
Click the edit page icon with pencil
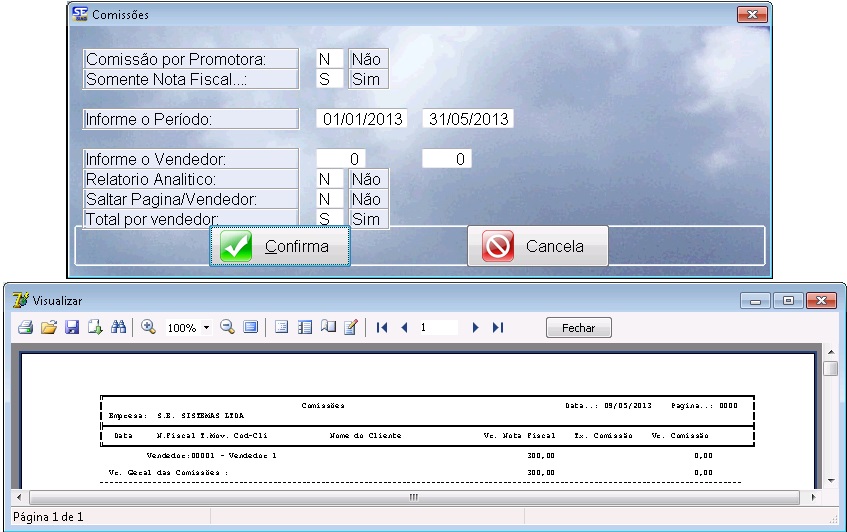(350, 327)
